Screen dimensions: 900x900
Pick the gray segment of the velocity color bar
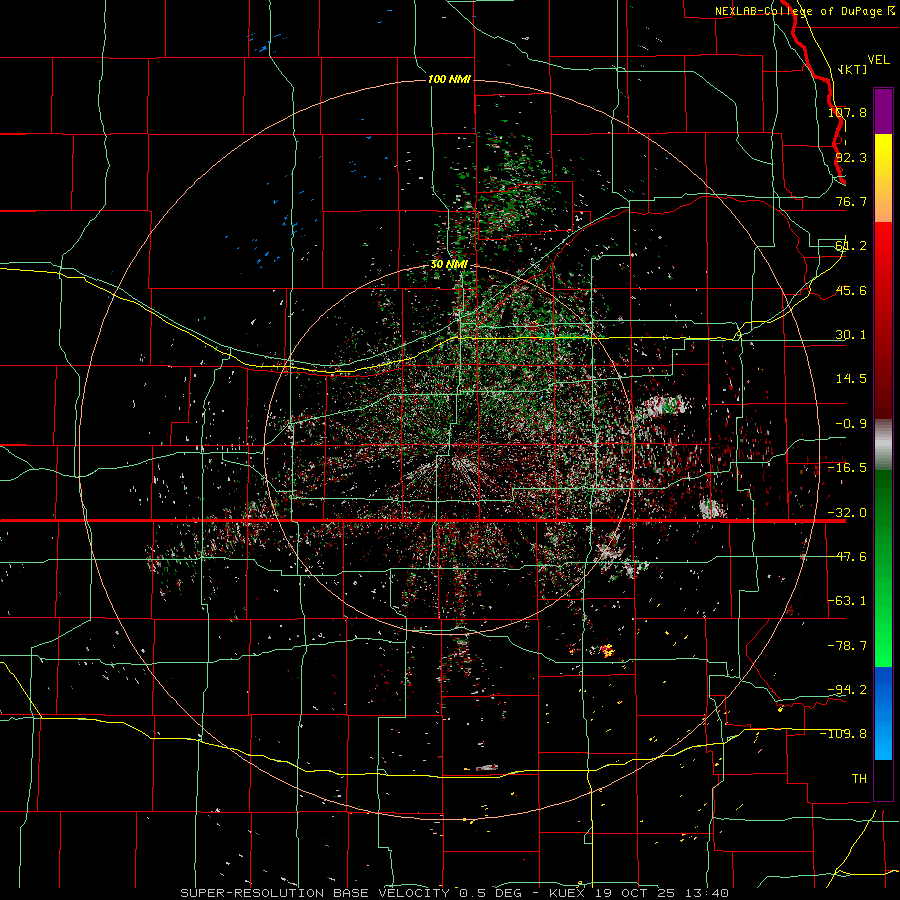pos(883,445)
